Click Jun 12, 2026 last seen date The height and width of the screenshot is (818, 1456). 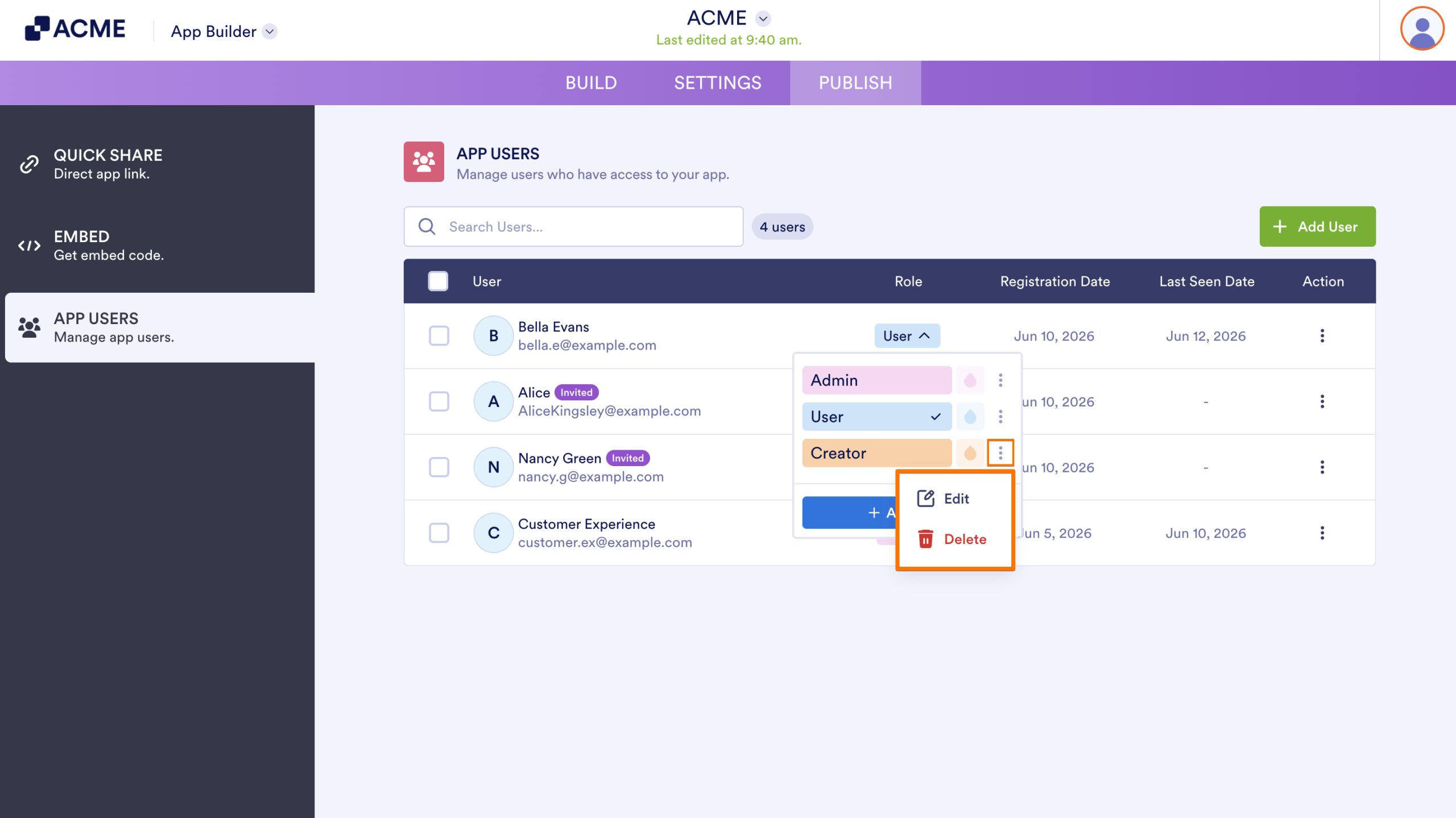coord(1205,336)
